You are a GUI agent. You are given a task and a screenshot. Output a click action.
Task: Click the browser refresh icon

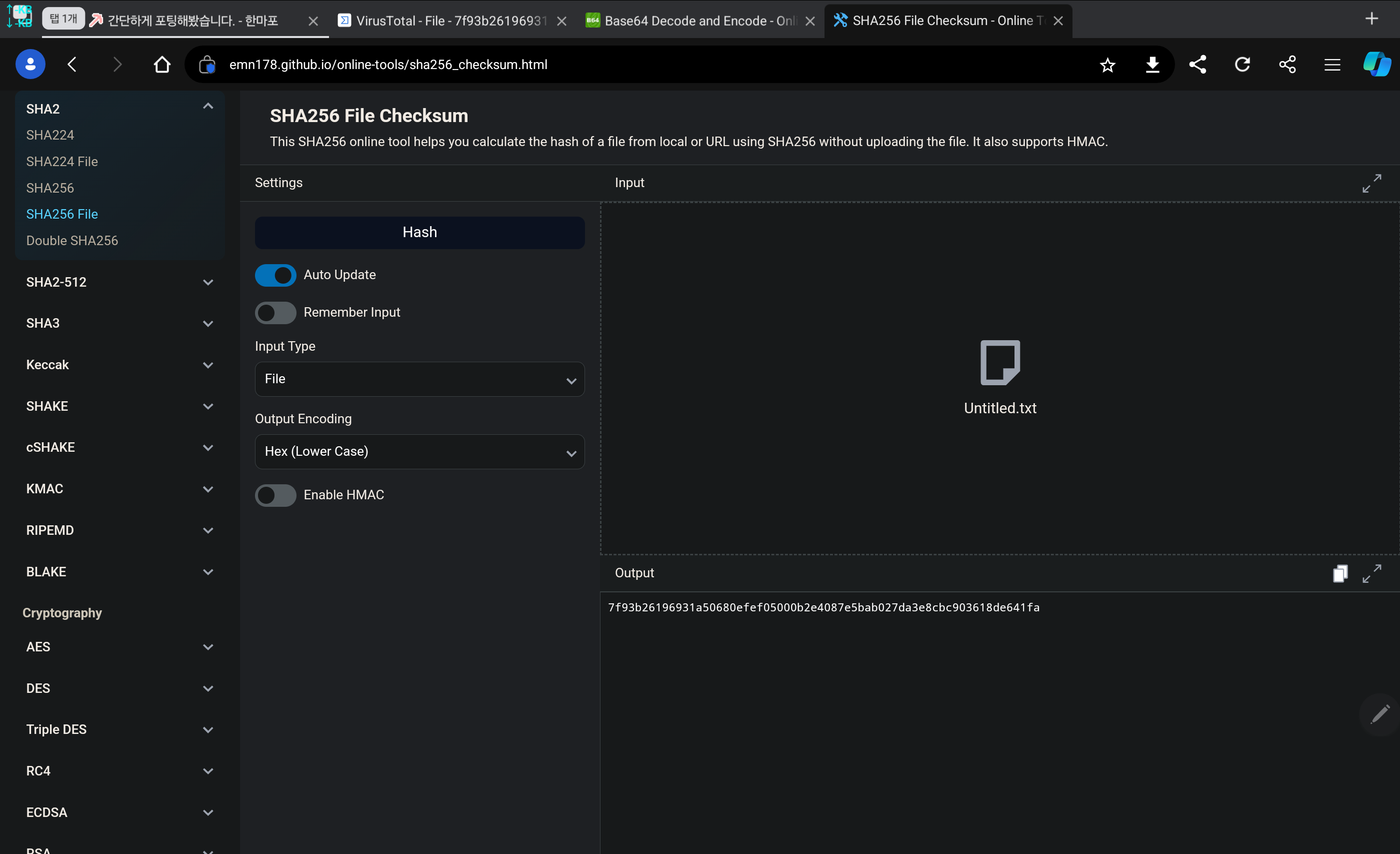coord(1244,65)
